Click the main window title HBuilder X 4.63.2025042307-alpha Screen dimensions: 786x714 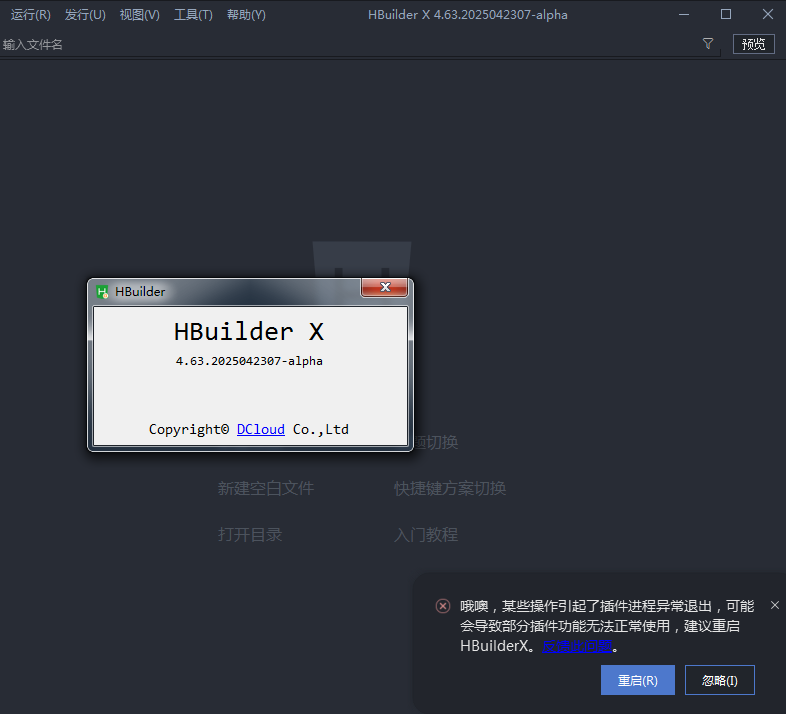click(x=468, y=15)
